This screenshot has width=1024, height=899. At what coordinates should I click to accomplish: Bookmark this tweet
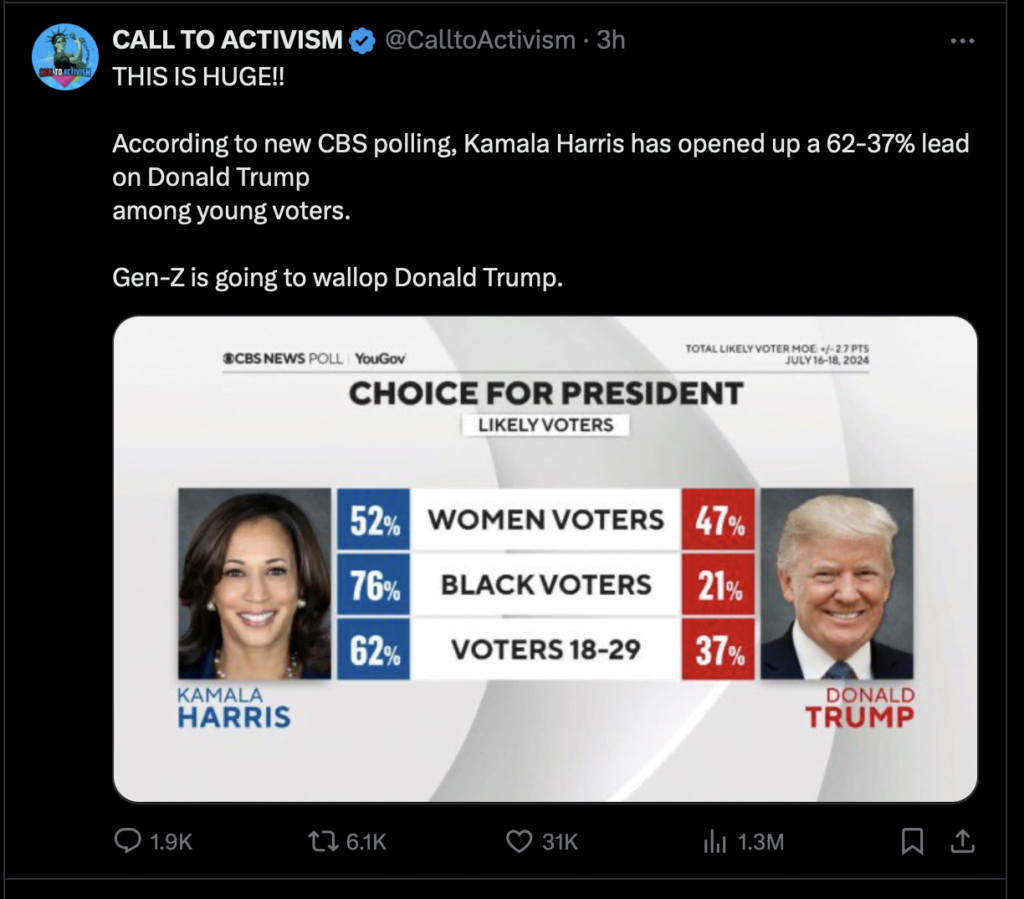pos(912,842)
